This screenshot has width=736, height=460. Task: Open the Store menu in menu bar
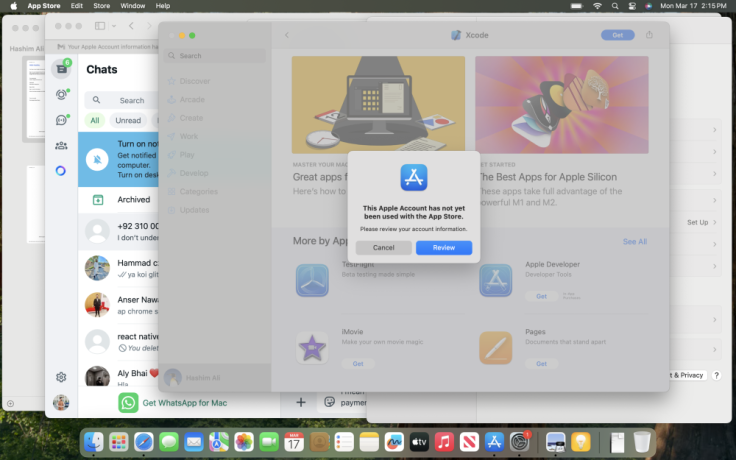pos(101,6)
